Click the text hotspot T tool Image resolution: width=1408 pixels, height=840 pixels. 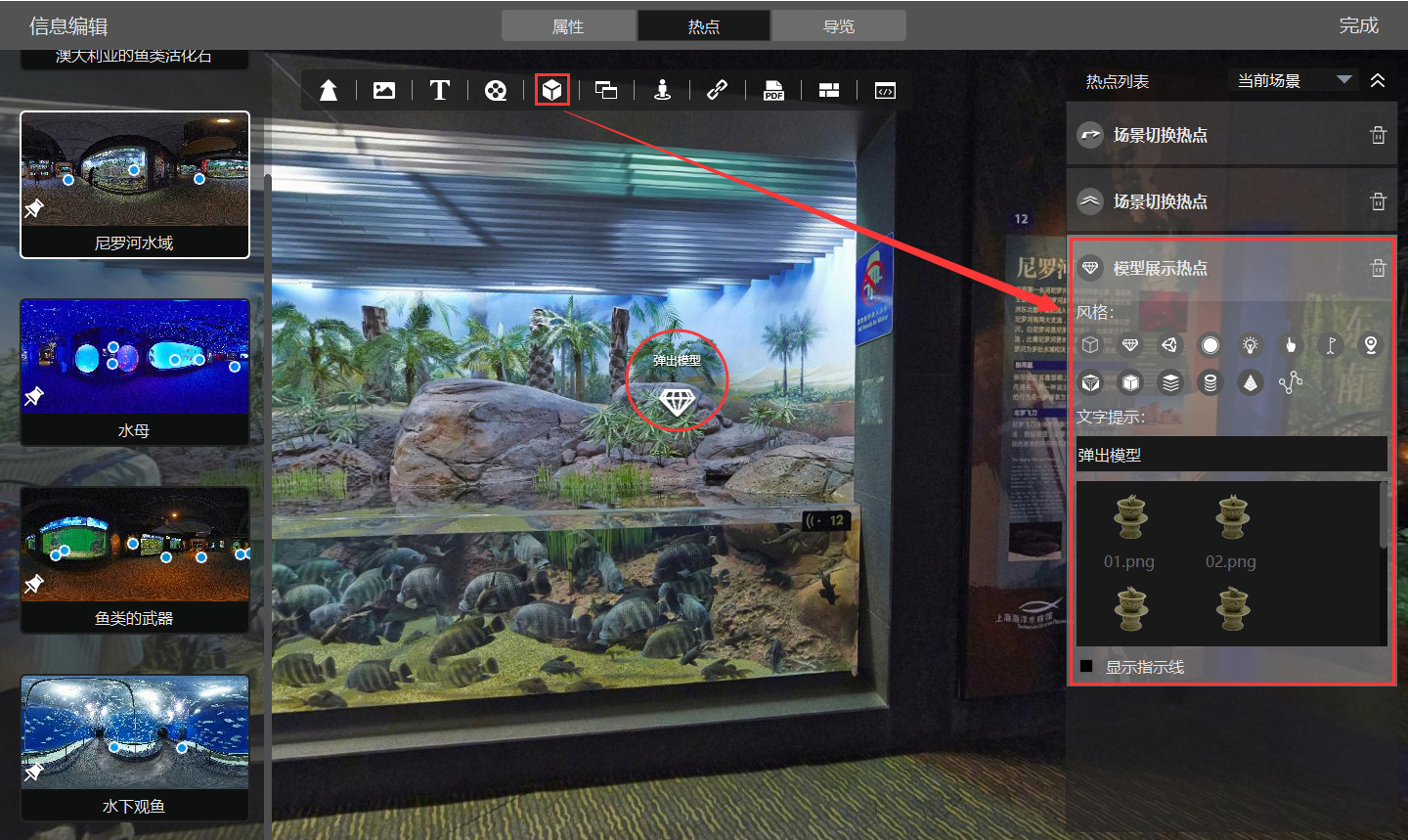[x=440, y=90]
